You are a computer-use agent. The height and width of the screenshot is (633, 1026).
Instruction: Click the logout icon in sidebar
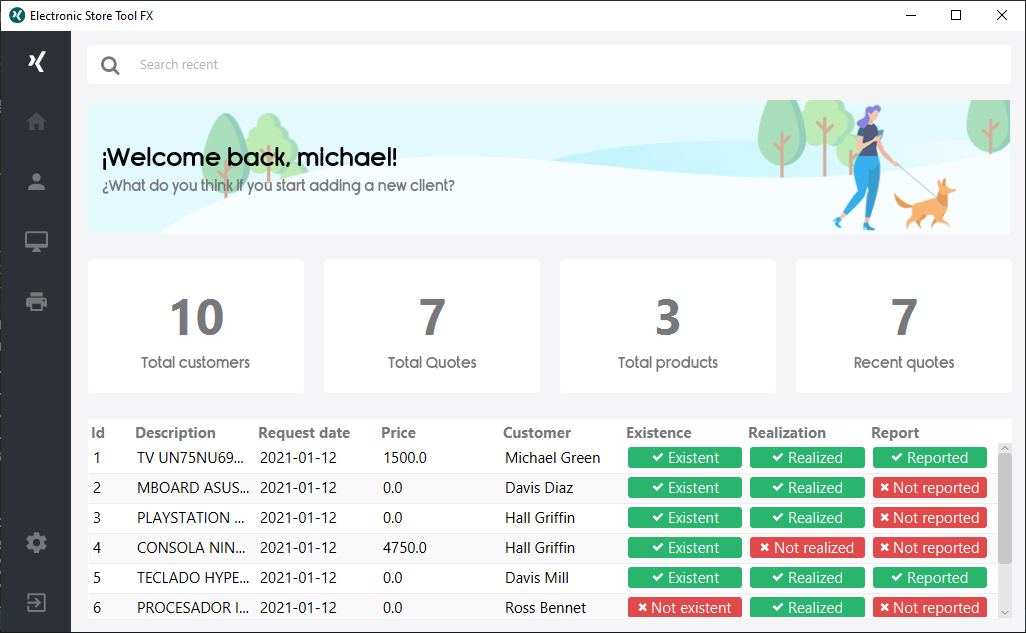(36, 602)
